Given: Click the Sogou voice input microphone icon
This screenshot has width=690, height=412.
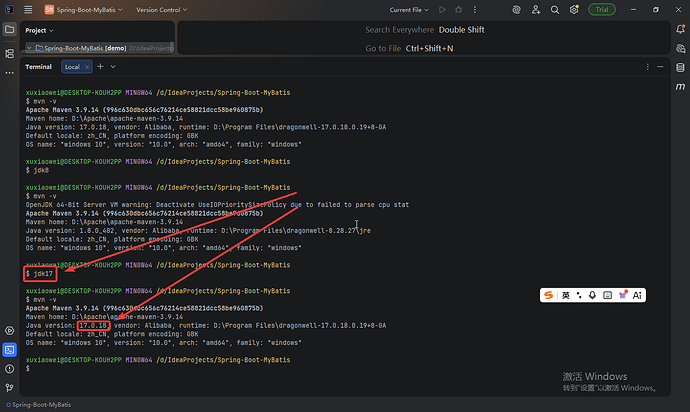Looking at the screenshot, I should coord(592,295).
